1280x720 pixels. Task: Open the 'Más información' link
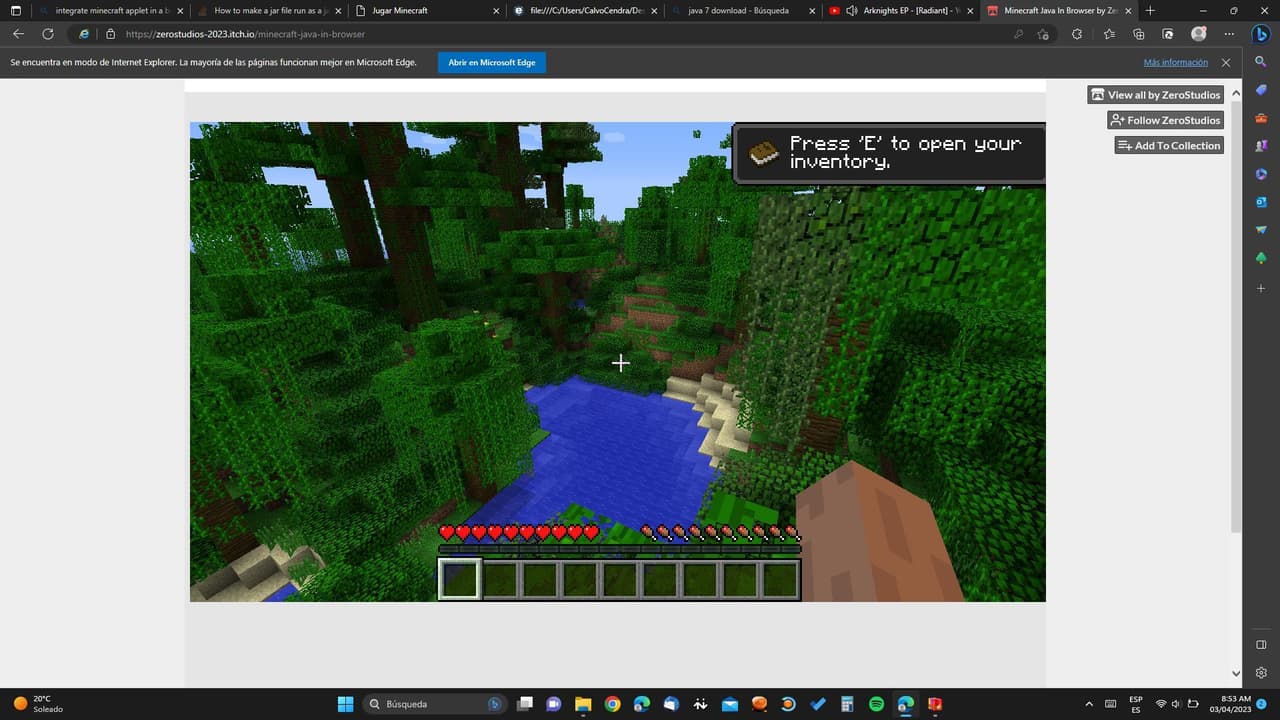[x=1176, y=62]
